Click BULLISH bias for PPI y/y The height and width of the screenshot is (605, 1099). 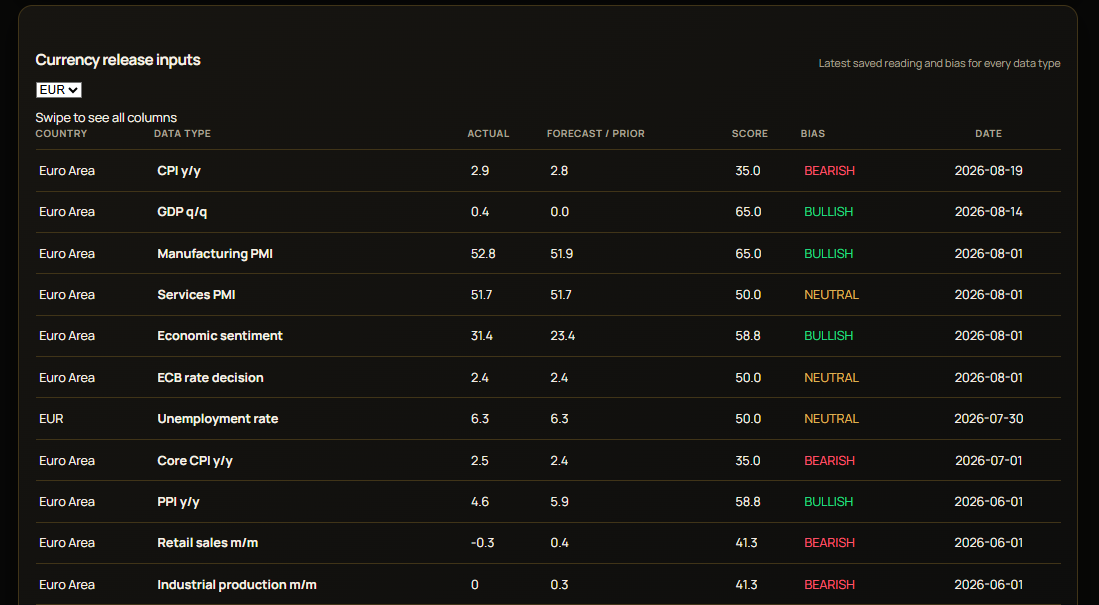pos(828,502)
